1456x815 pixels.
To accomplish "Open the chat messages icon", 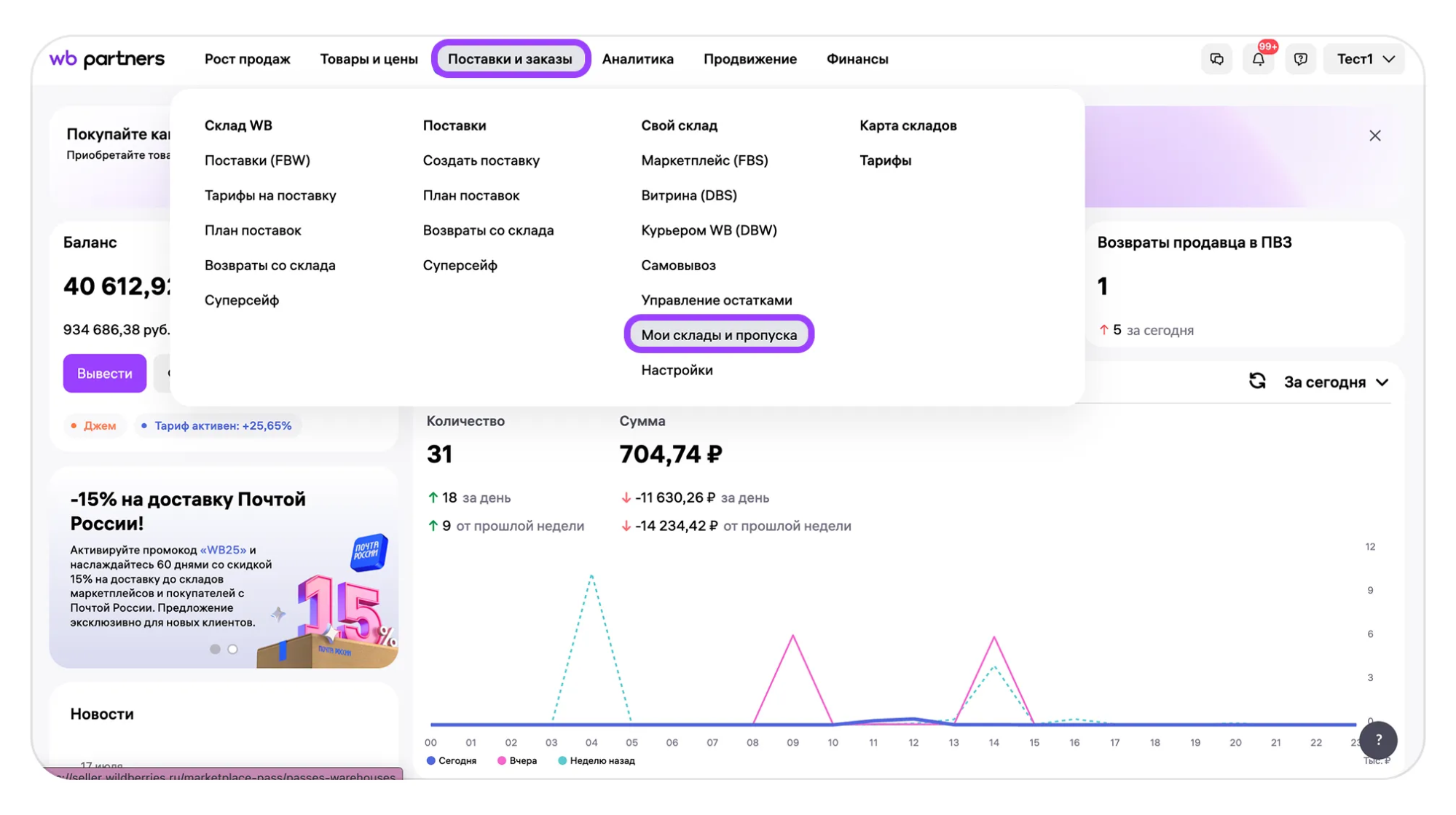I will (x=1216, y=59).
